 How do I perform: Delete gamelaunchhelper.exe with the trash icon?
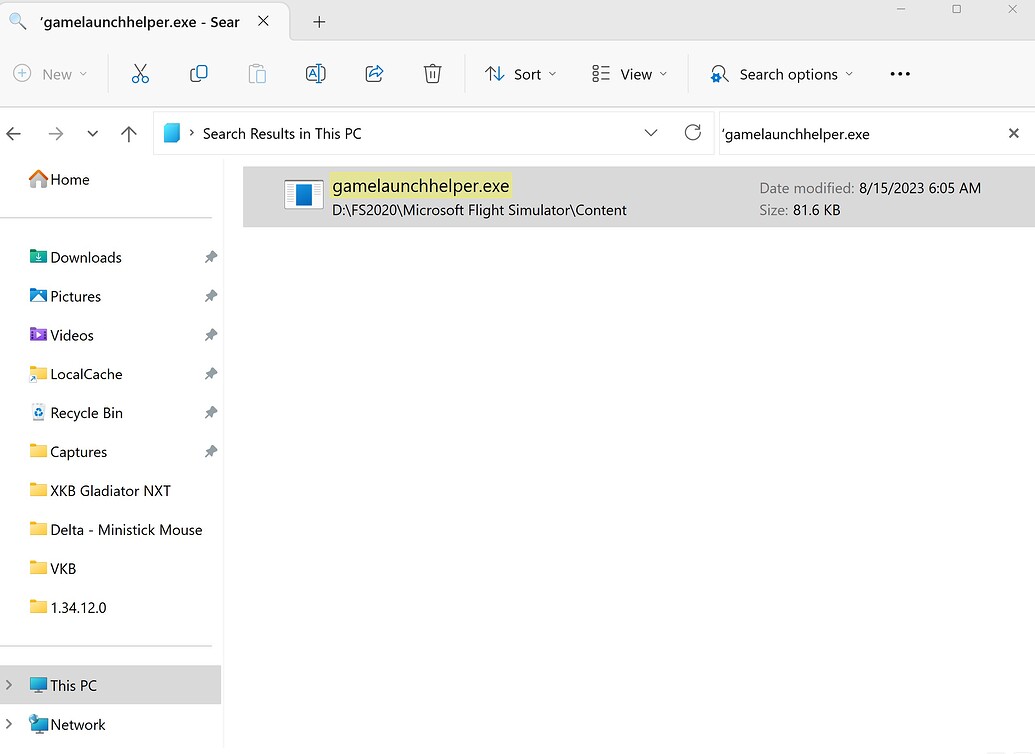432,73
